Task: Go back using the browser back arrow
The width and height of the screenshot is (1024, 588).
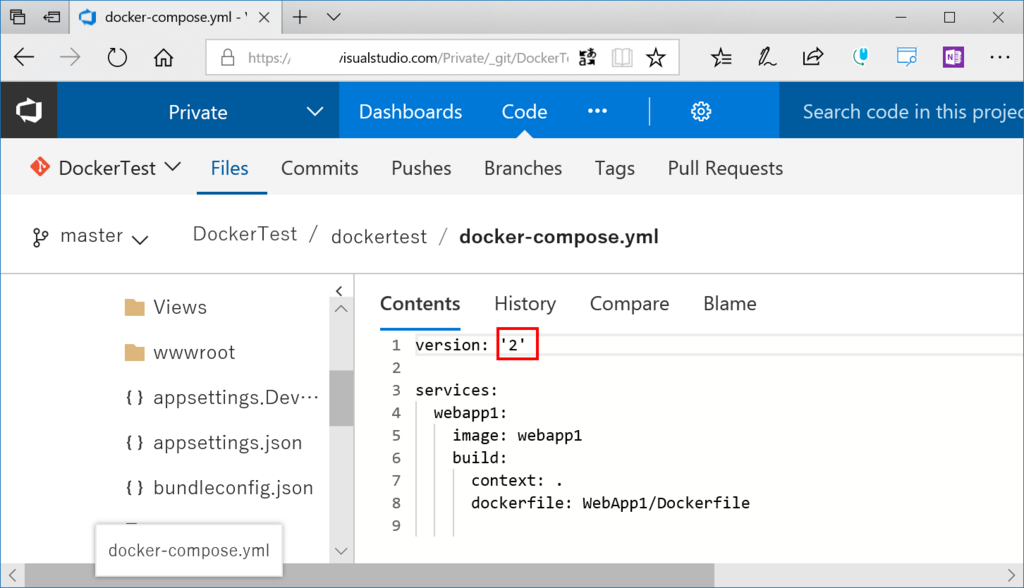Action: point(24,57)
